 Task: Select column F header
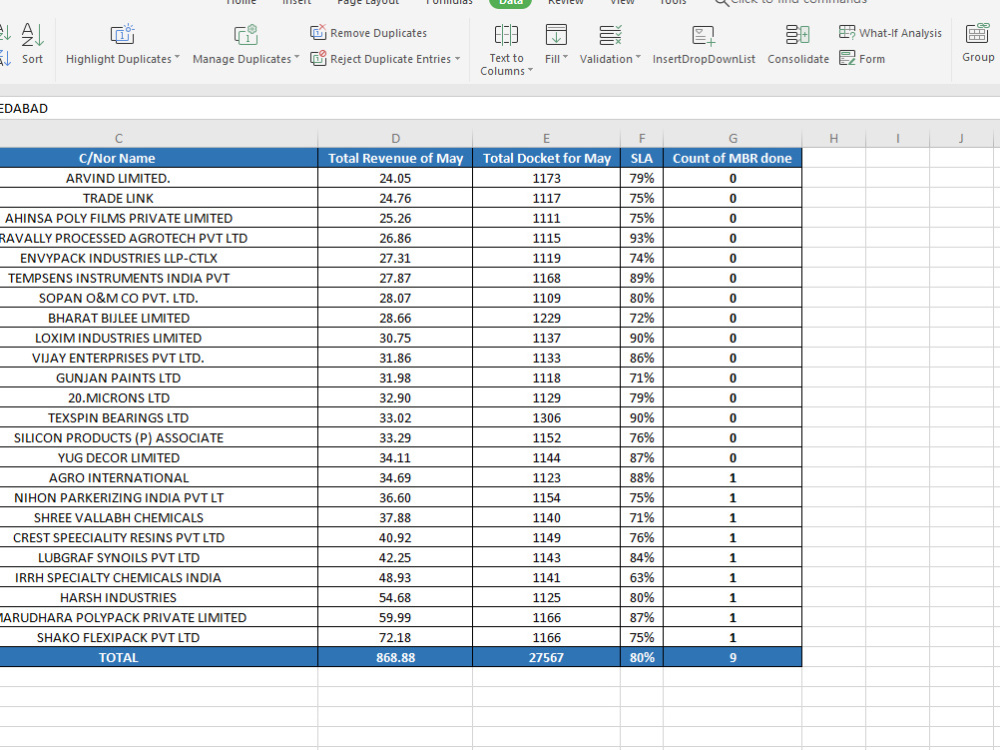tap(642, 138)
